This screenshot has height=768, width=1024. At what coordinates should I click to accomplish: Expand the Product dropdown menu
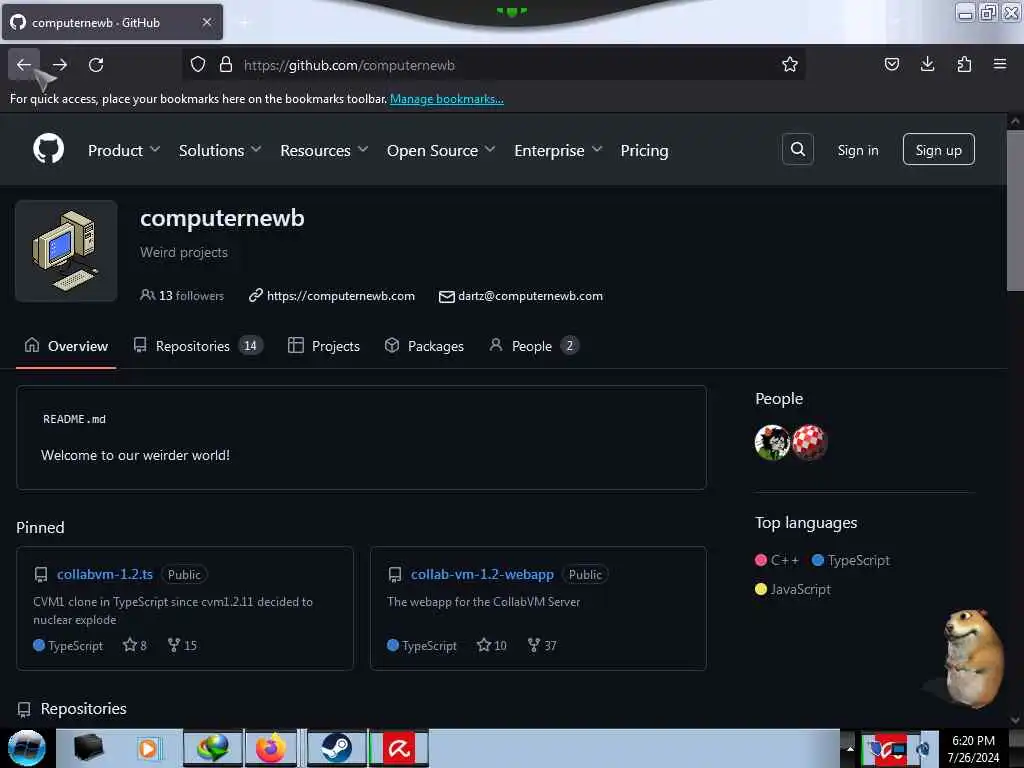(x=124, y=150)
